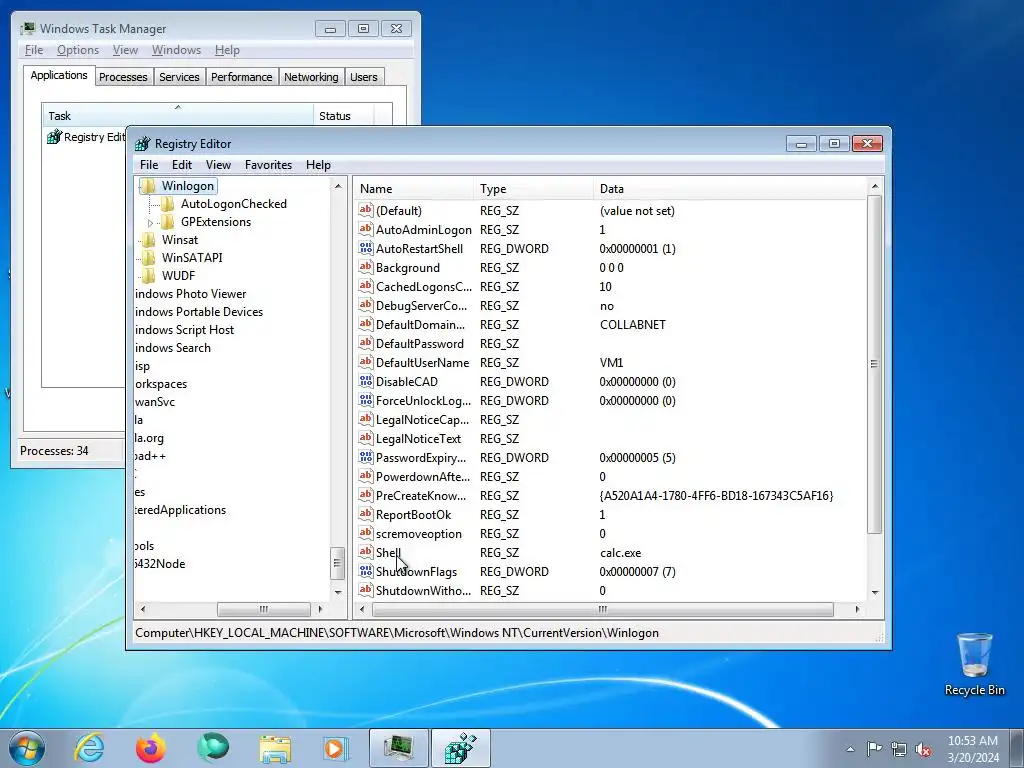Click the Winlogon folder icon in tree
Image resolution: width=1024 pixels, height=768 pixels.
pos(149,186)
